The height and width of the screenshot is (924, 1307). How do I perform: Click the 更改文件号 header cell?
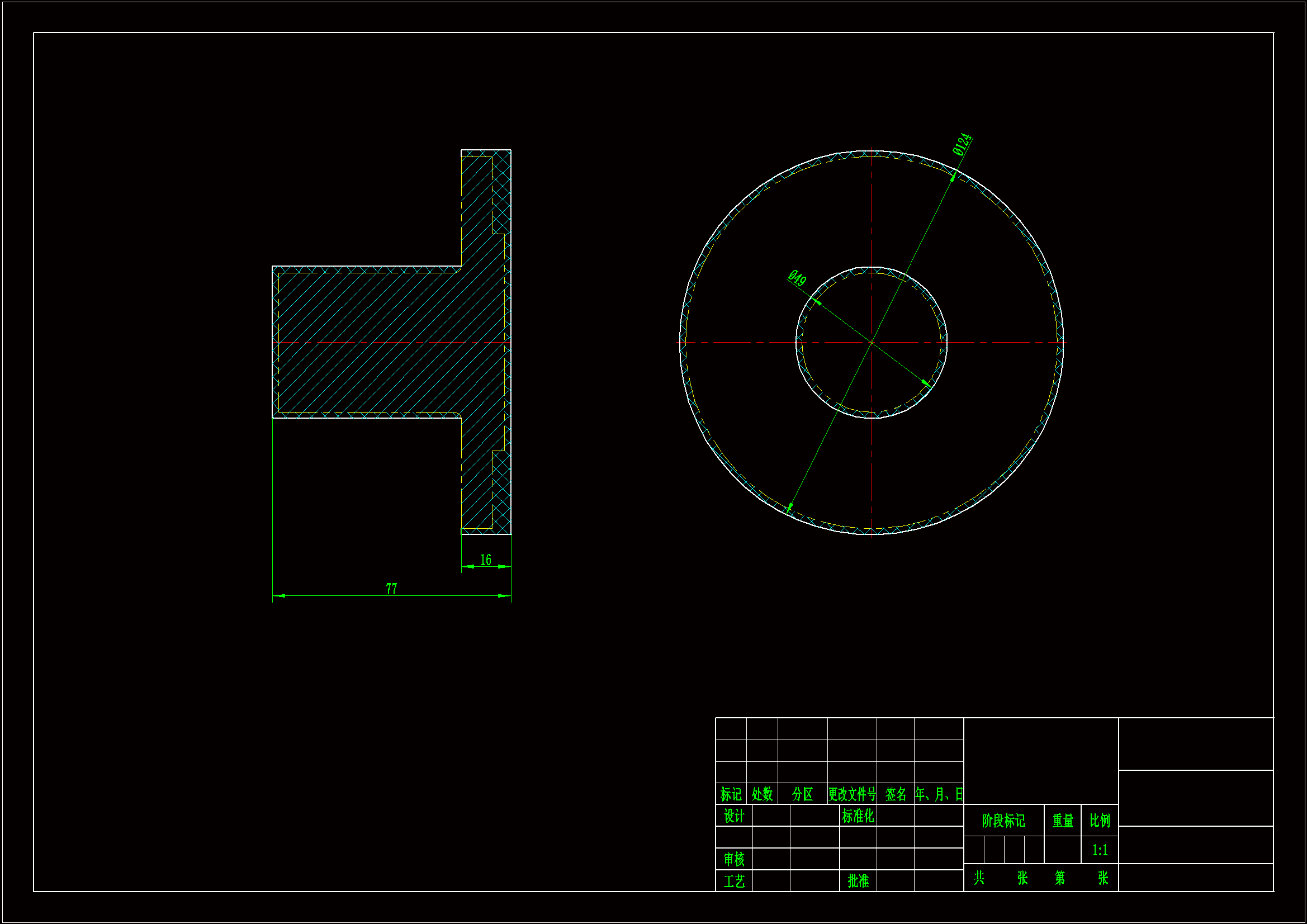[x=852, y=794]
